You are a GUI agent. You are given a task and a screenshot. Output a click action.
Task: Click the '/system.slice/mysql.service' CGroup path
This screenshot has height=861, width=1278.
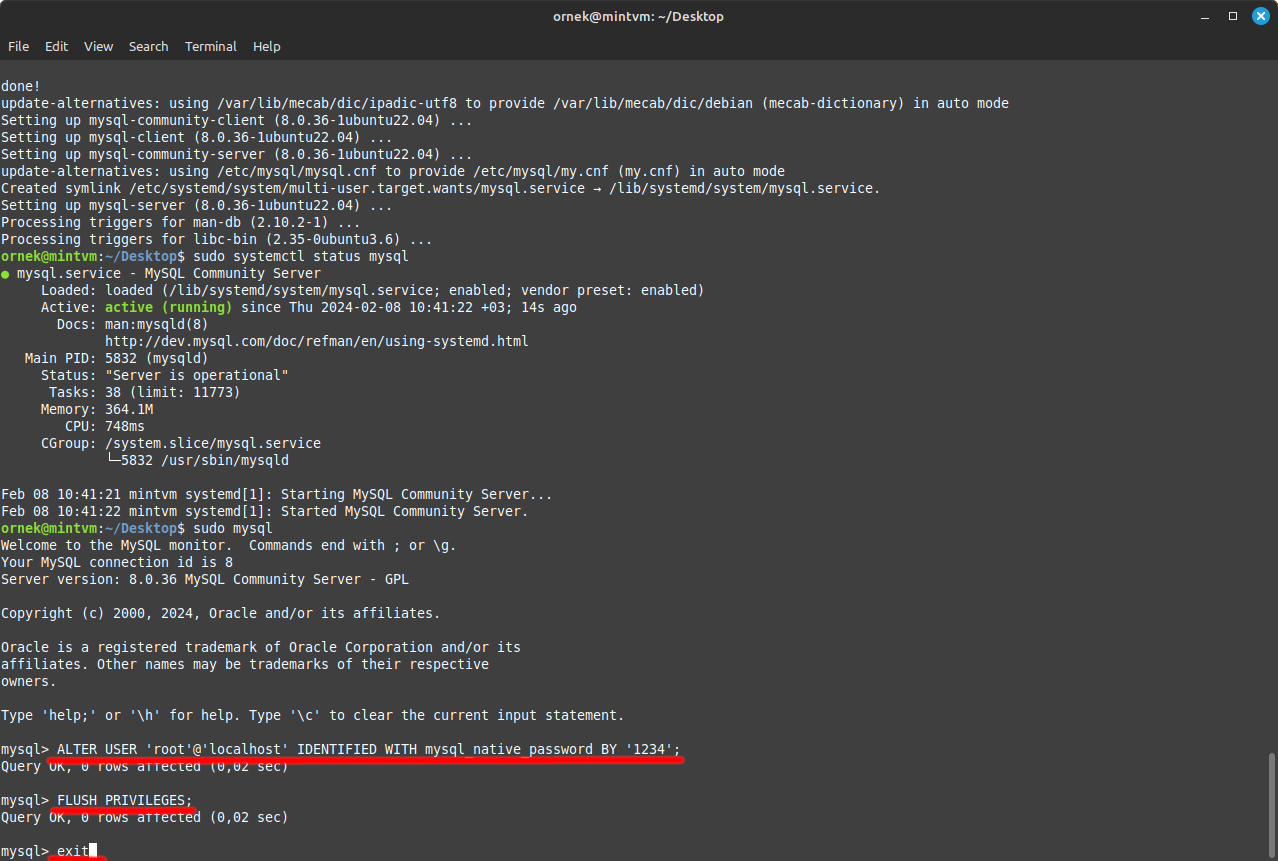pyautogui.click(x=213, y=443)
